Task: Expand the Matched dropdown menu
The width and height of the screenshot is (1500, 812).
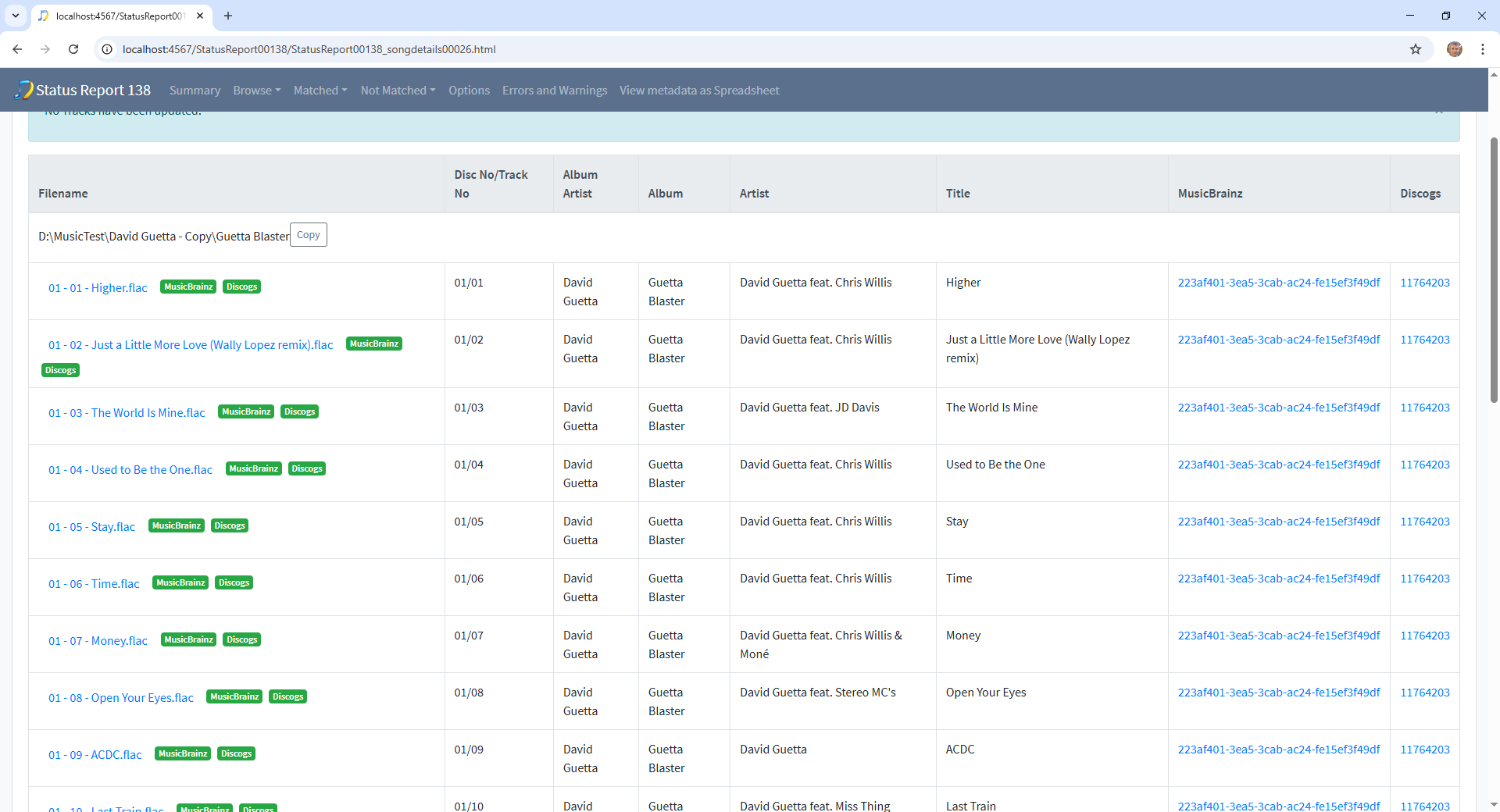Action: (x=320, y=91)
